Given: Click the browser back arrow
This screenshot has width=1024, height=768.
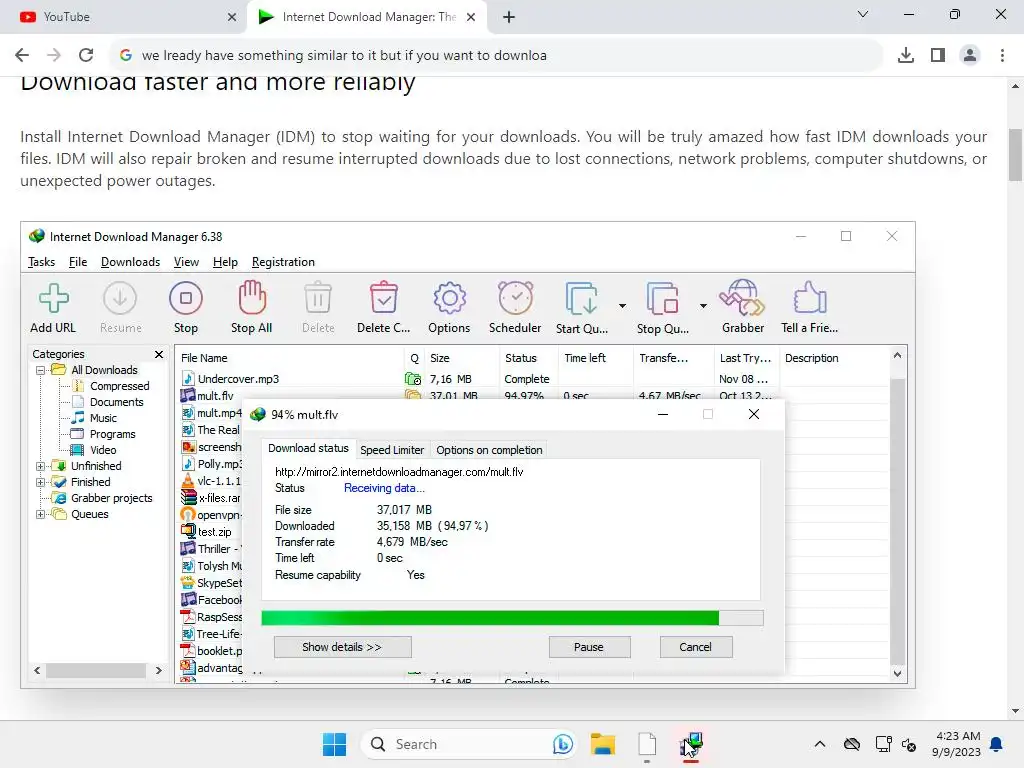Looking at the screenshot, I should pyautogui.click(x=22, y=56).
